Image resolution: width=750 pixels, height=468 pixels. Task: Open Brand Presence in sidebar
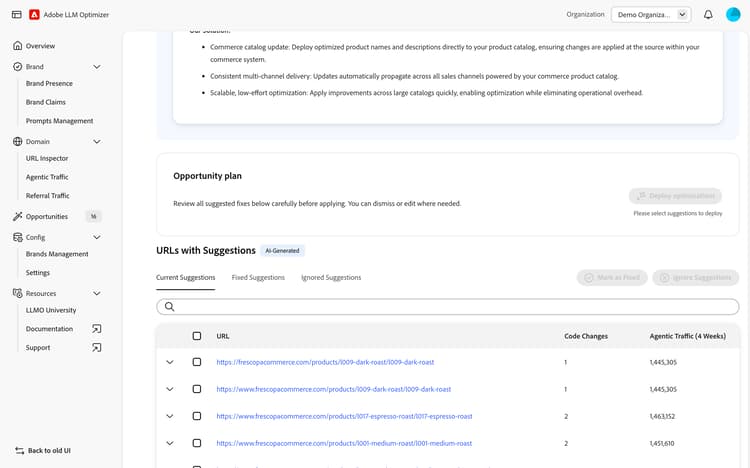(x=49, y=83)
